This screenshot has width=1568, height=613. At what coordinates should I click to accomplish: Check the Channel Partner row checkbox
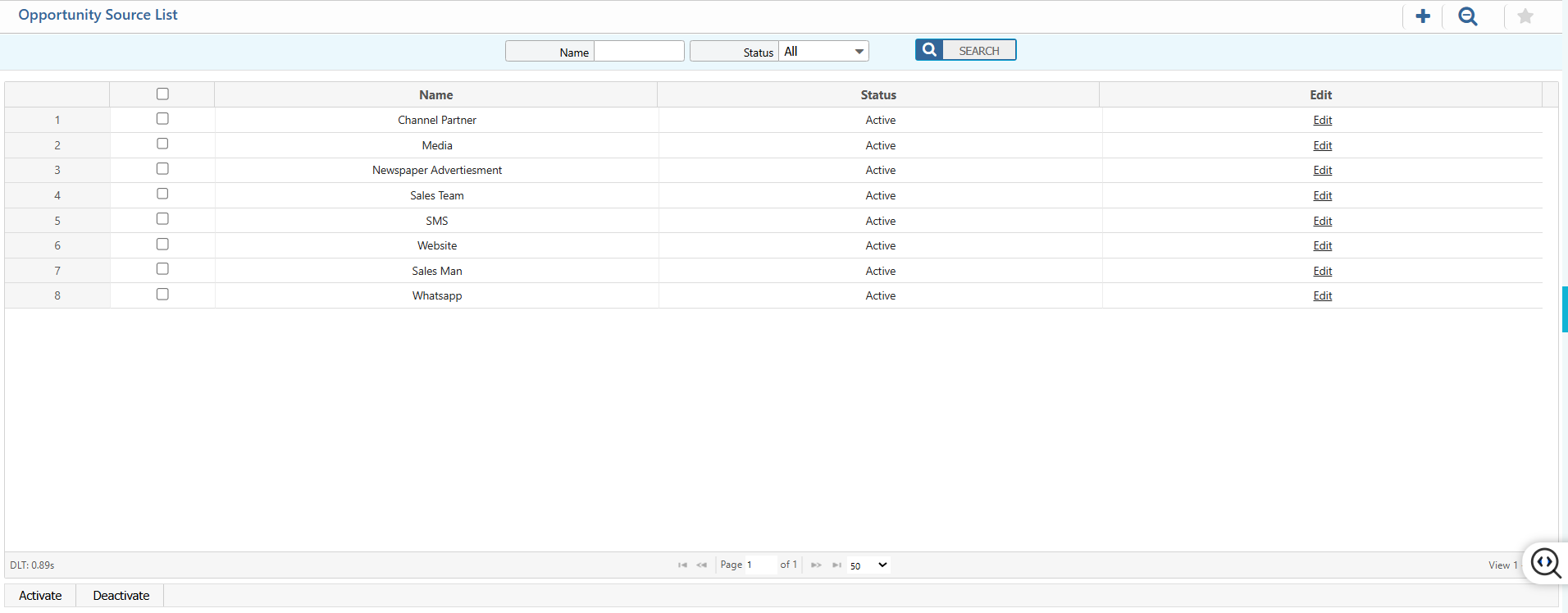[x=162, y=119]
